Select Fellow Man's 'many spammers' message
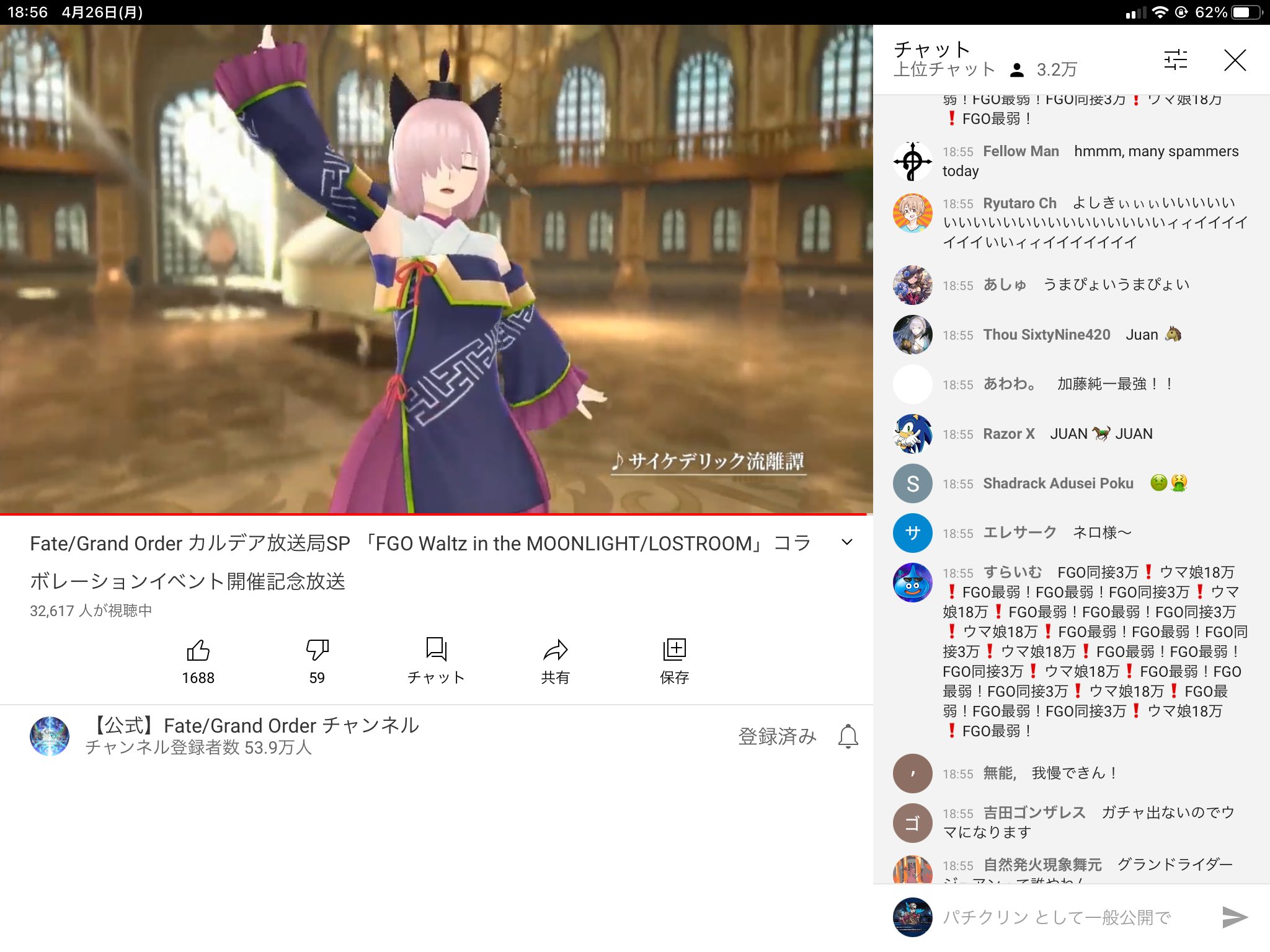The image size is (1270, 952). coord(1091,161)
